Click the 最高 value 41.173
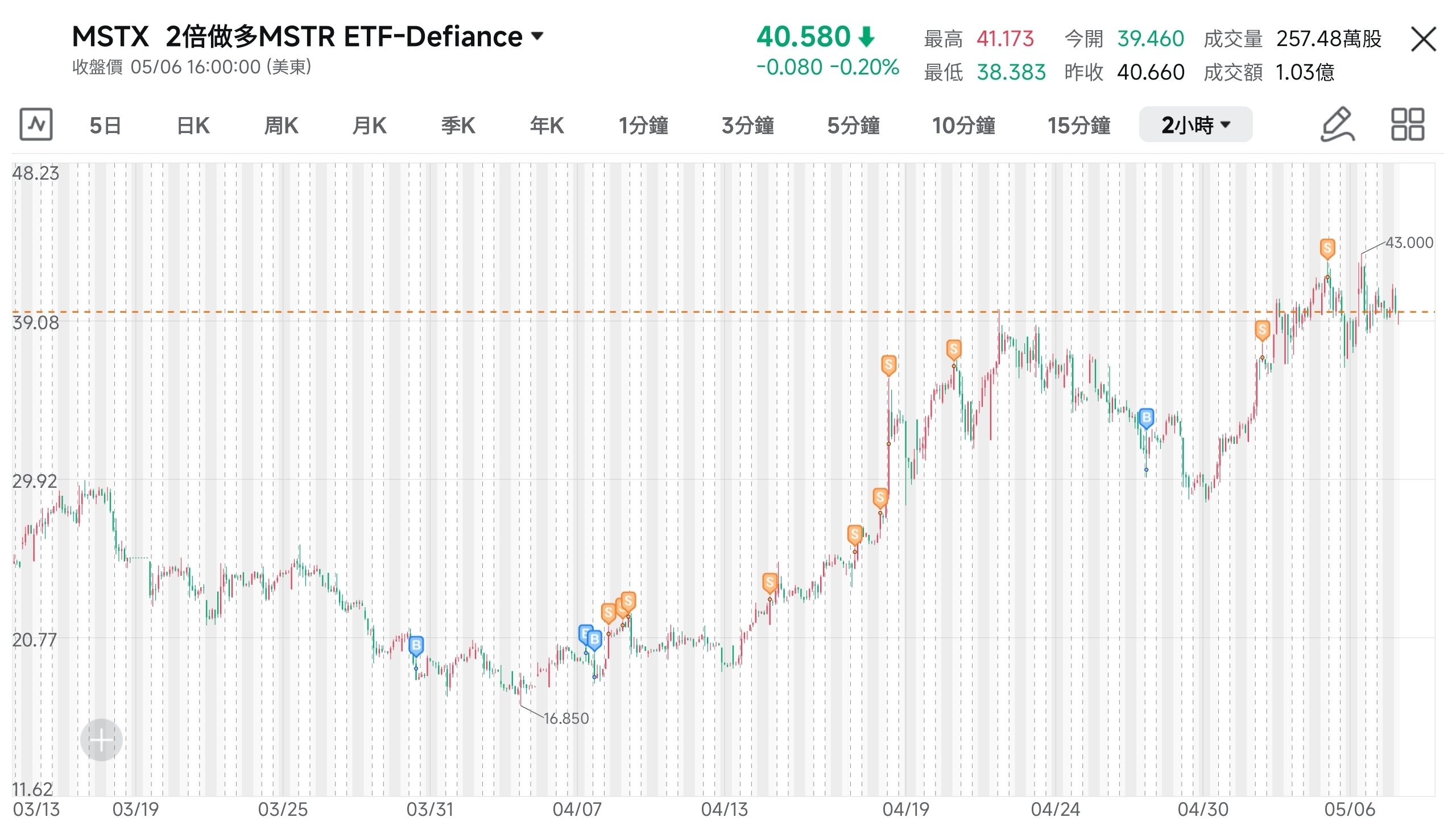The width and height of the screenshot is (1456, 838). pos(1005,39)
